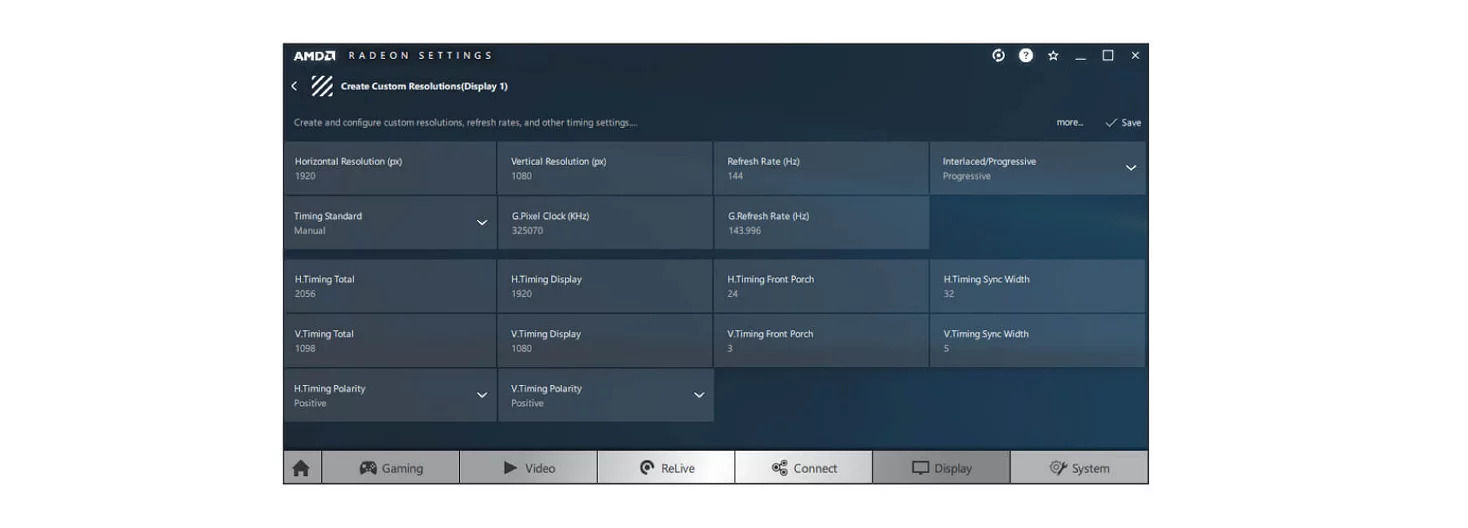This screenshot has height=528, width=1468.
Task: Open the System tab
Action: [1079, 468]
